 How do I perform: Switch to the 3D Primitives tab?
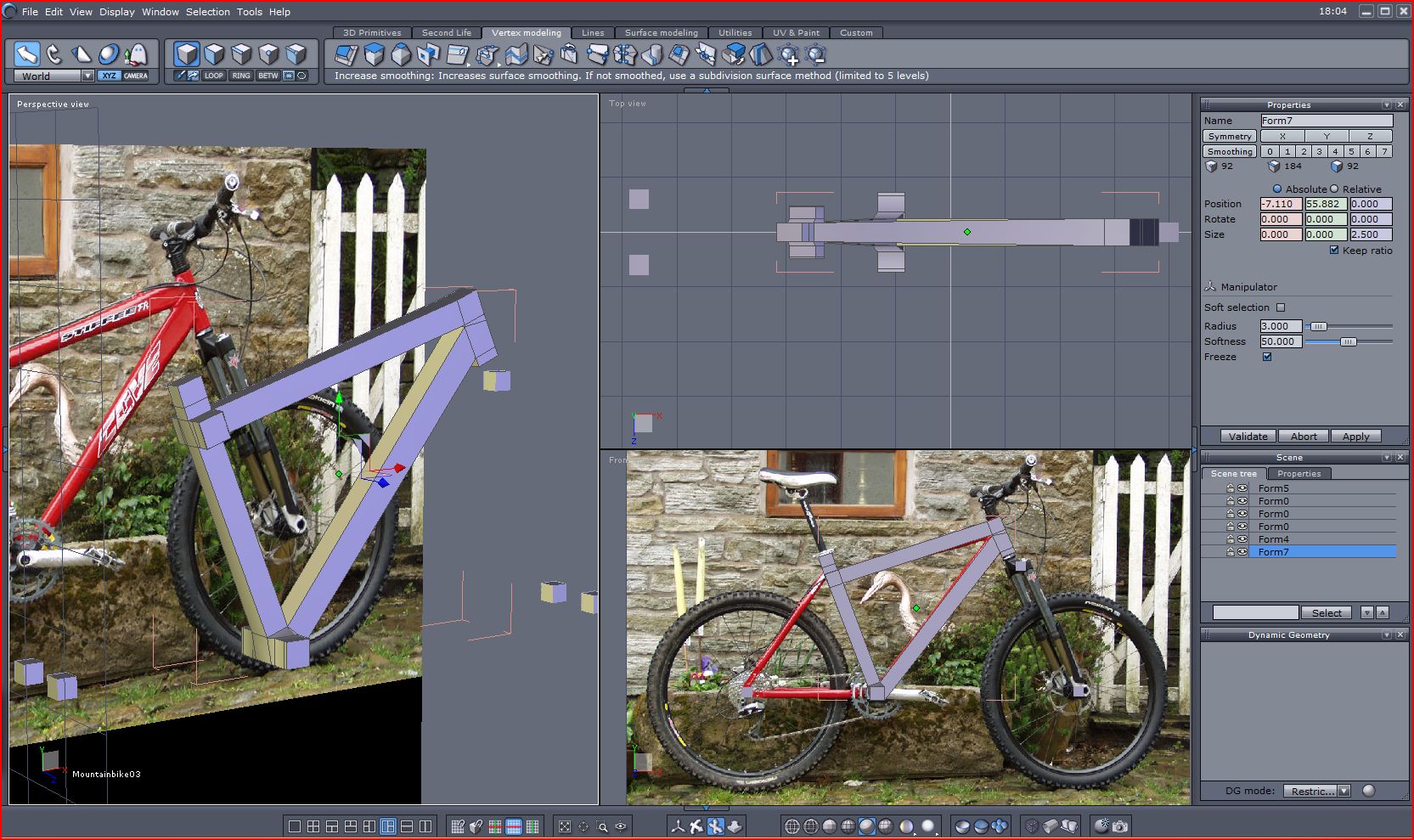pos(372,33)
